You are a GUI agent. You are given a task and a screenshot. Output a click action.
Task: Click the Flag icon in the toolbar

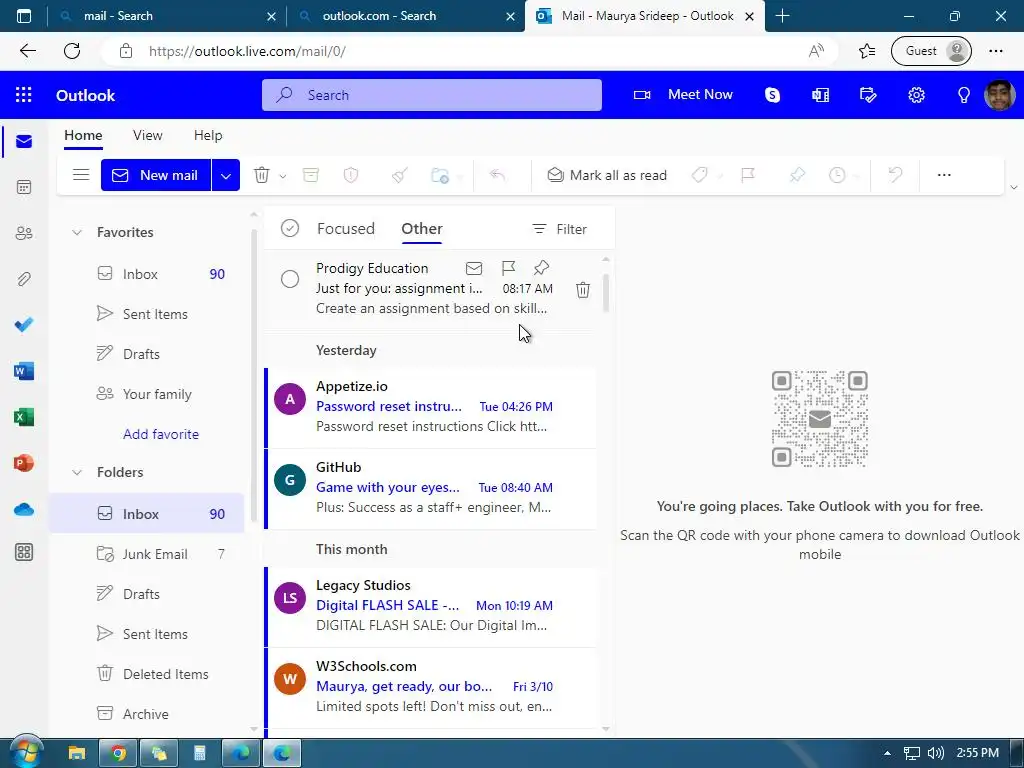[x=748, y=175]
